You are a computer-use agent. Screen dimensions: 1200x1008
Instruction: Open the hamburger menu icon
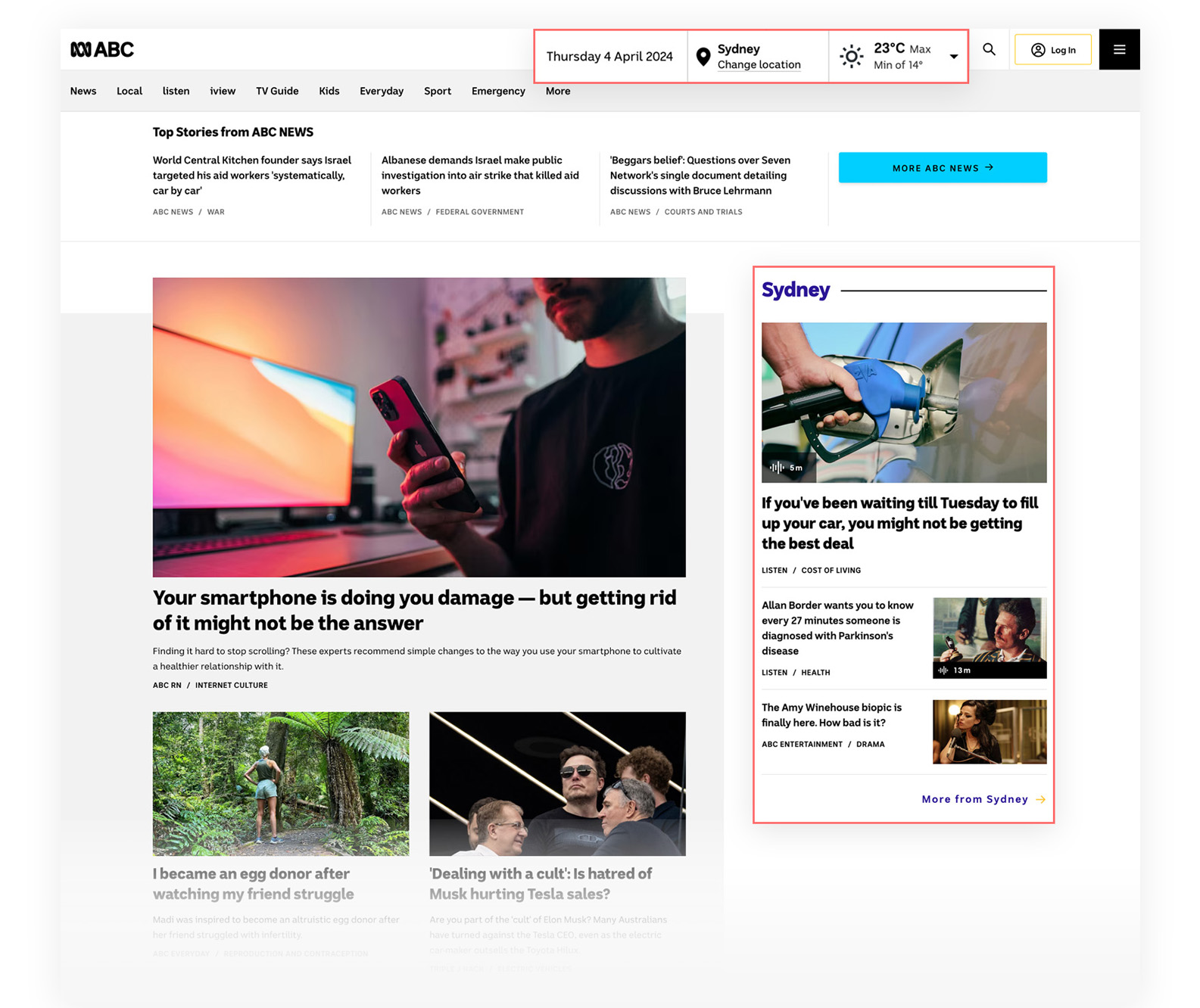click(1119, 49)
